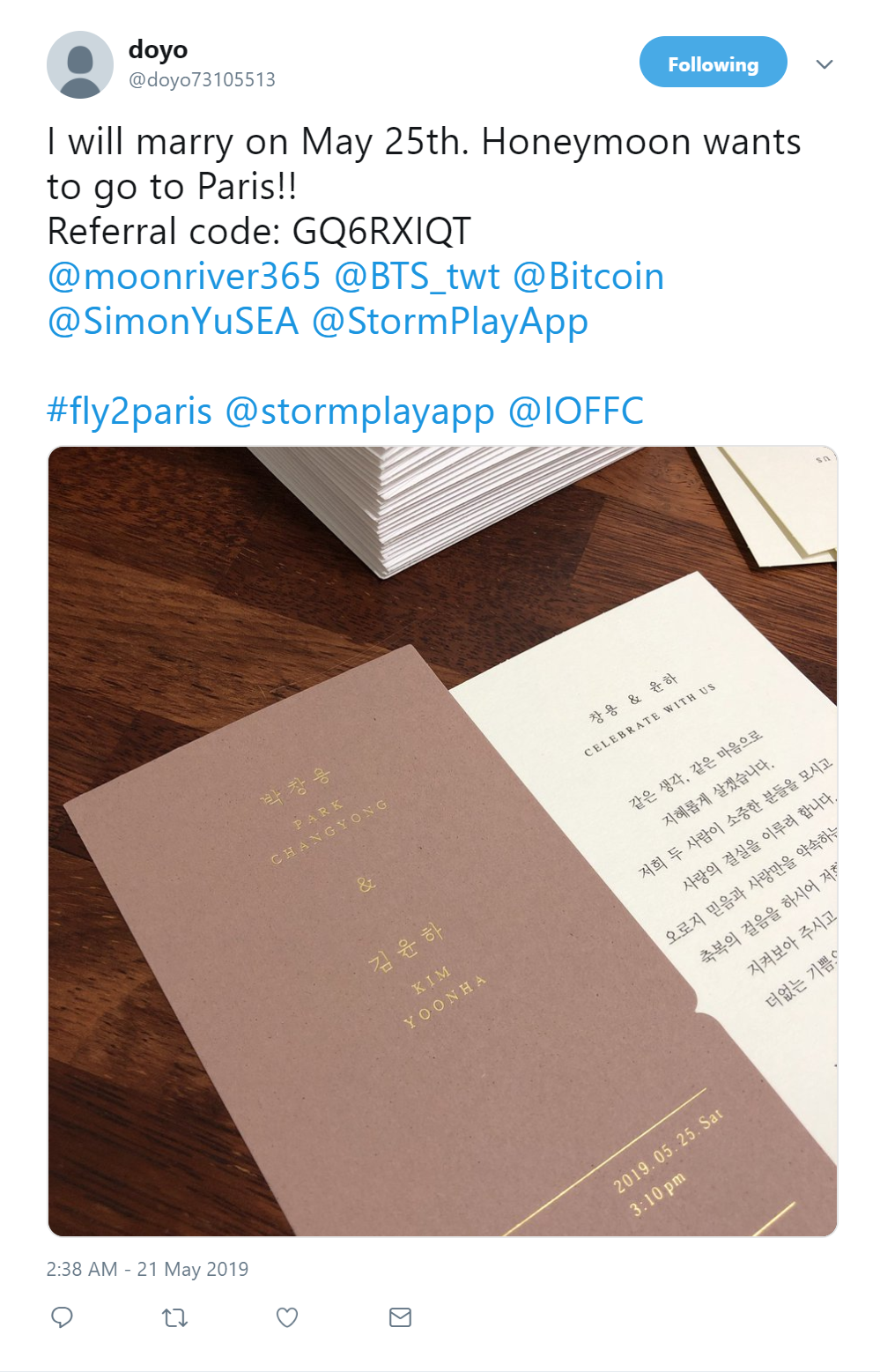Open the @StormPlayApp mention link

450,323
